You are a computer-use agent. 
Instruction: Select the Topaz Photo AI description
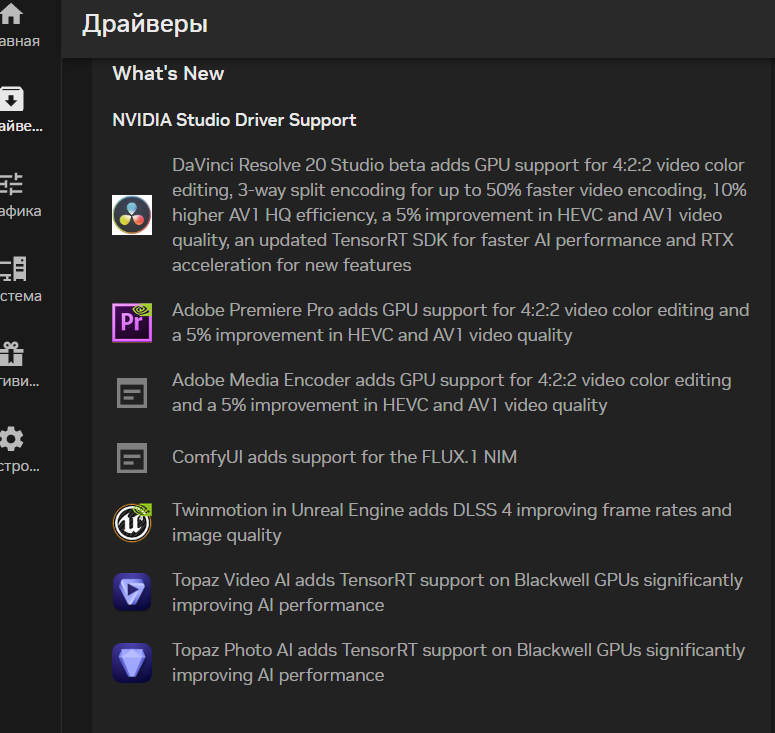coord(458,662)
